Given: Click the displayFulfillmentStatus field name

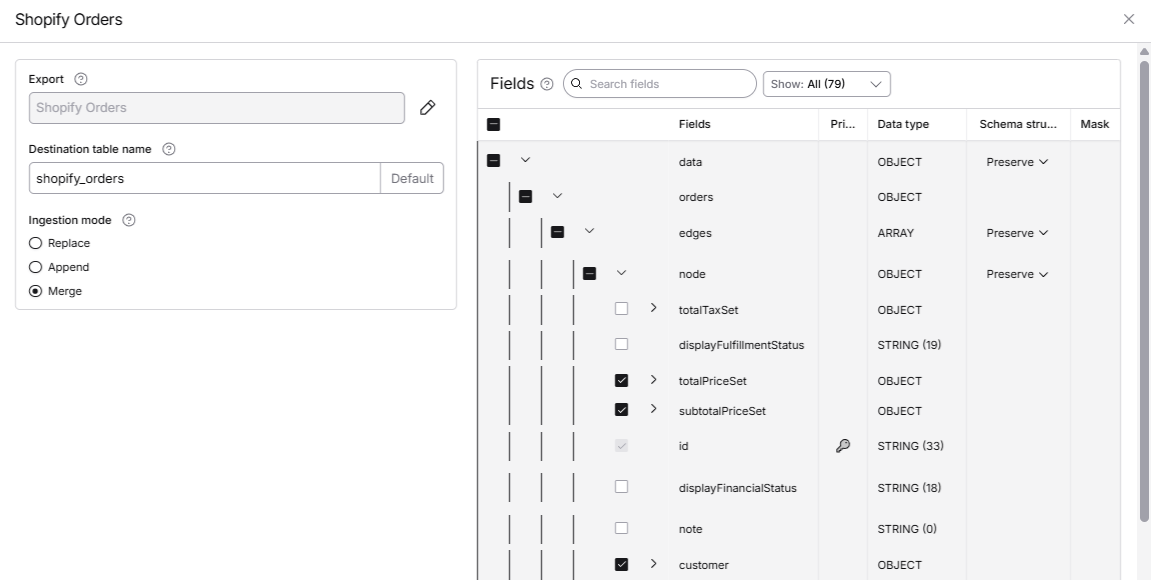Looking at the screenshot, I should coord(741,345).
